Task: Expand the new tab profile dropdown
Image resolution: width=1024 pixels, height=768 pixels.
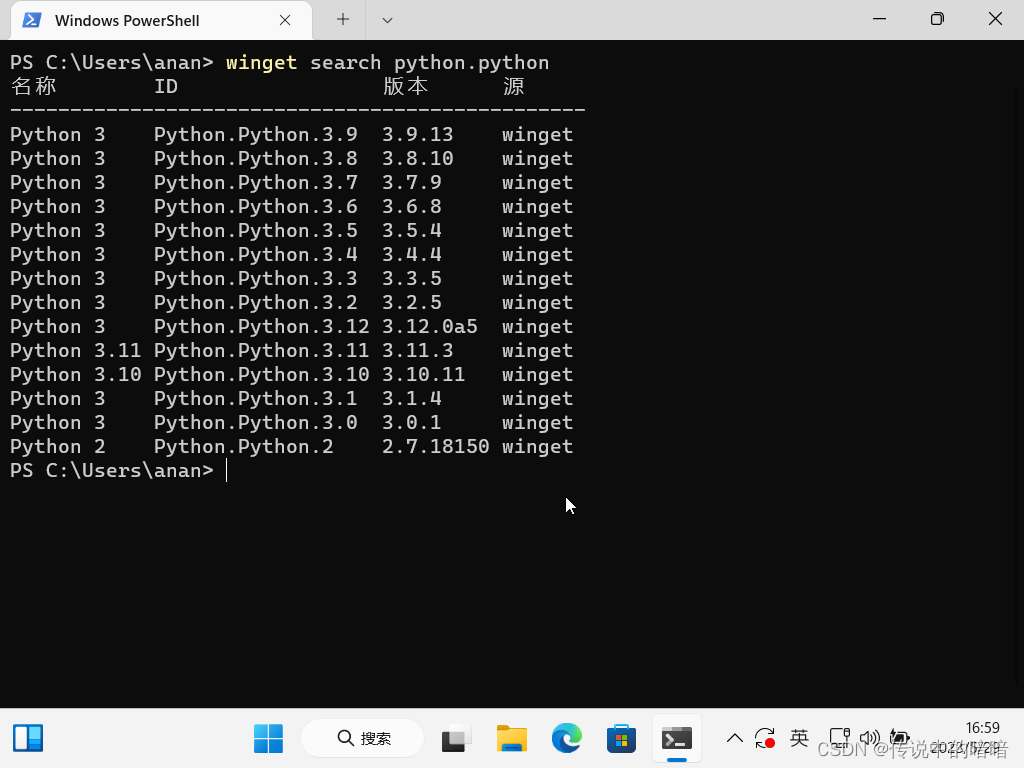Action: pos(387,20)
